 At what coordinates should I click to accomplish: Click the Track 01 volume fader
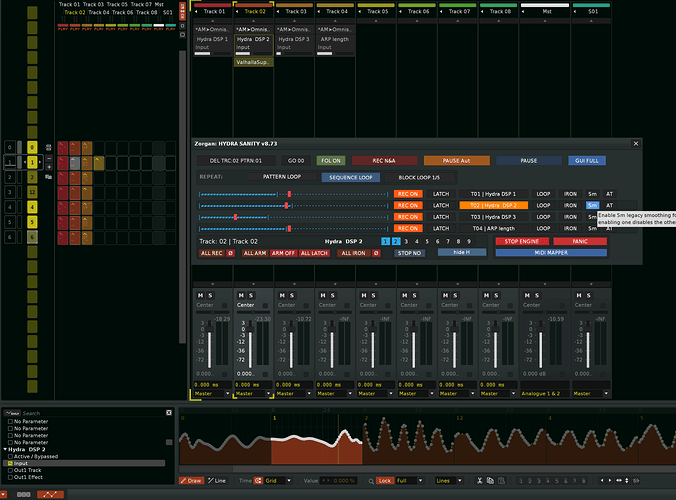(x=210, y=345)
